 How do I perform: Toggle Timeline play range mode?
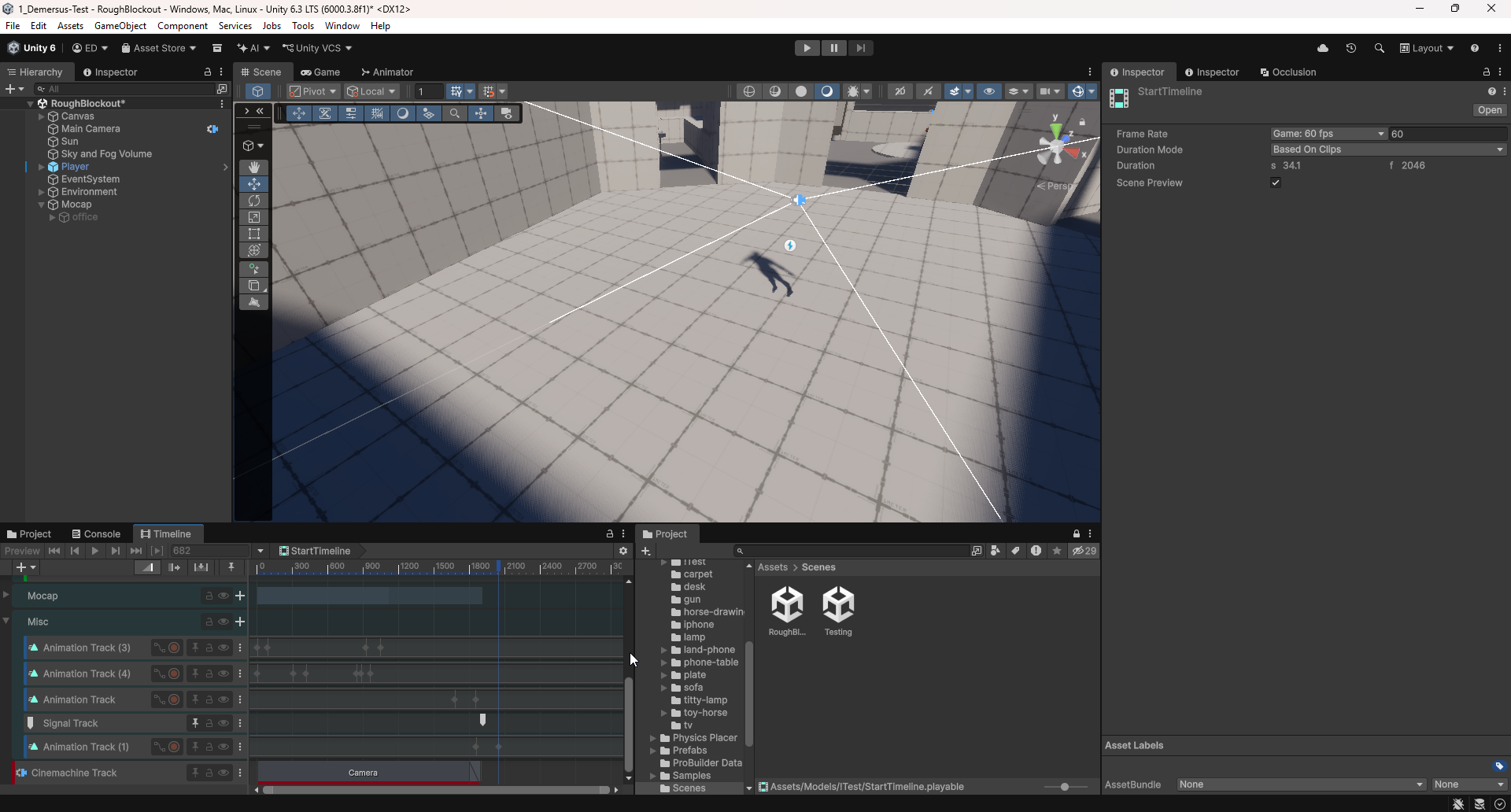pos(157,551)
